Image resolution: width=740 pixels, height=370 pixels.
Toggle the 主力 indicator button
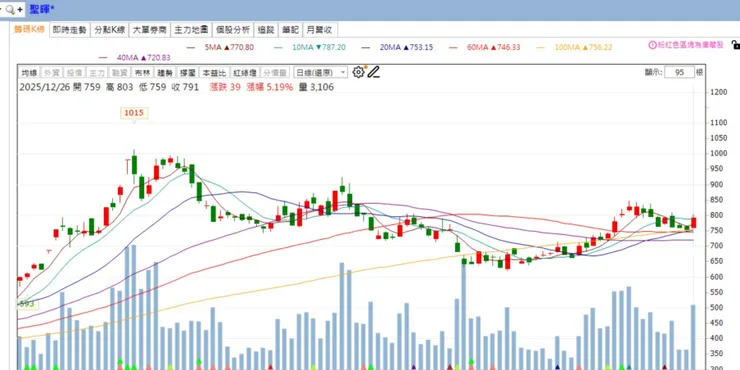click(97, 73)
